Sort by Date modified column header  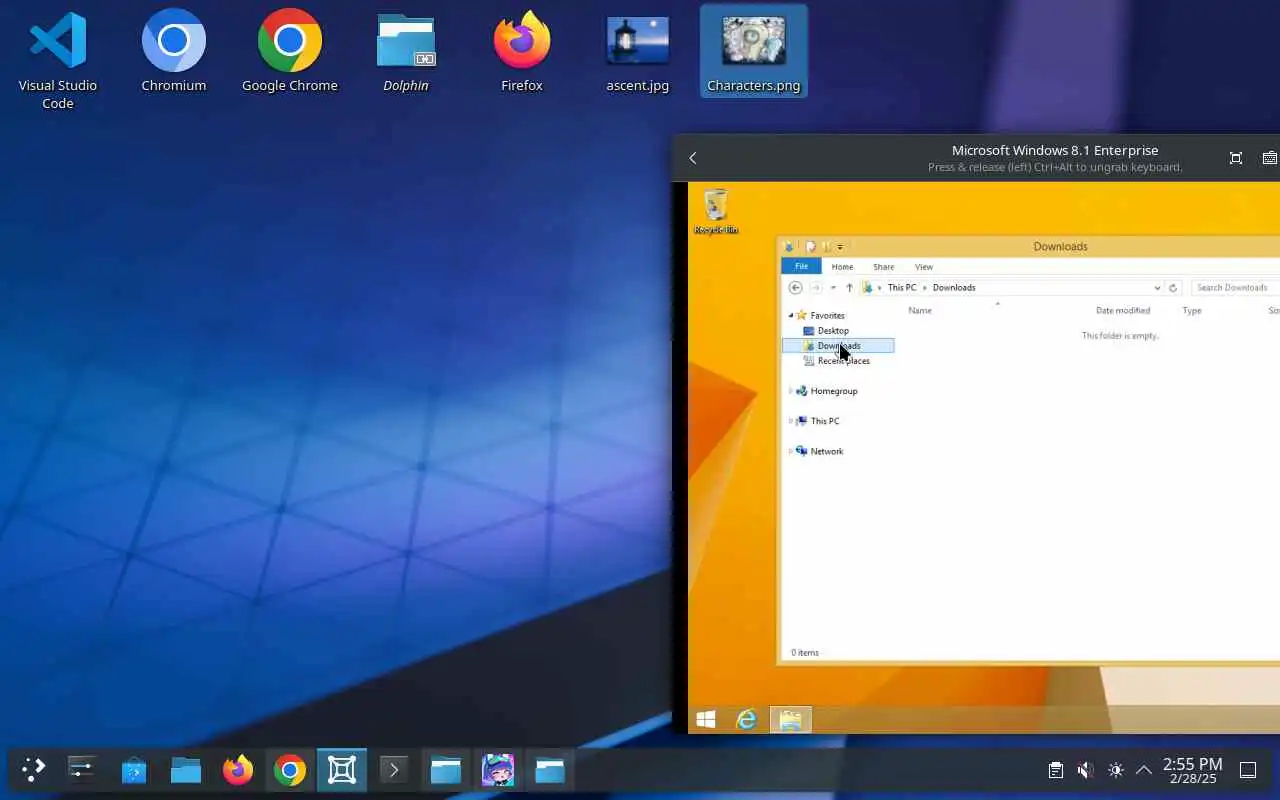pos(1123,310)
